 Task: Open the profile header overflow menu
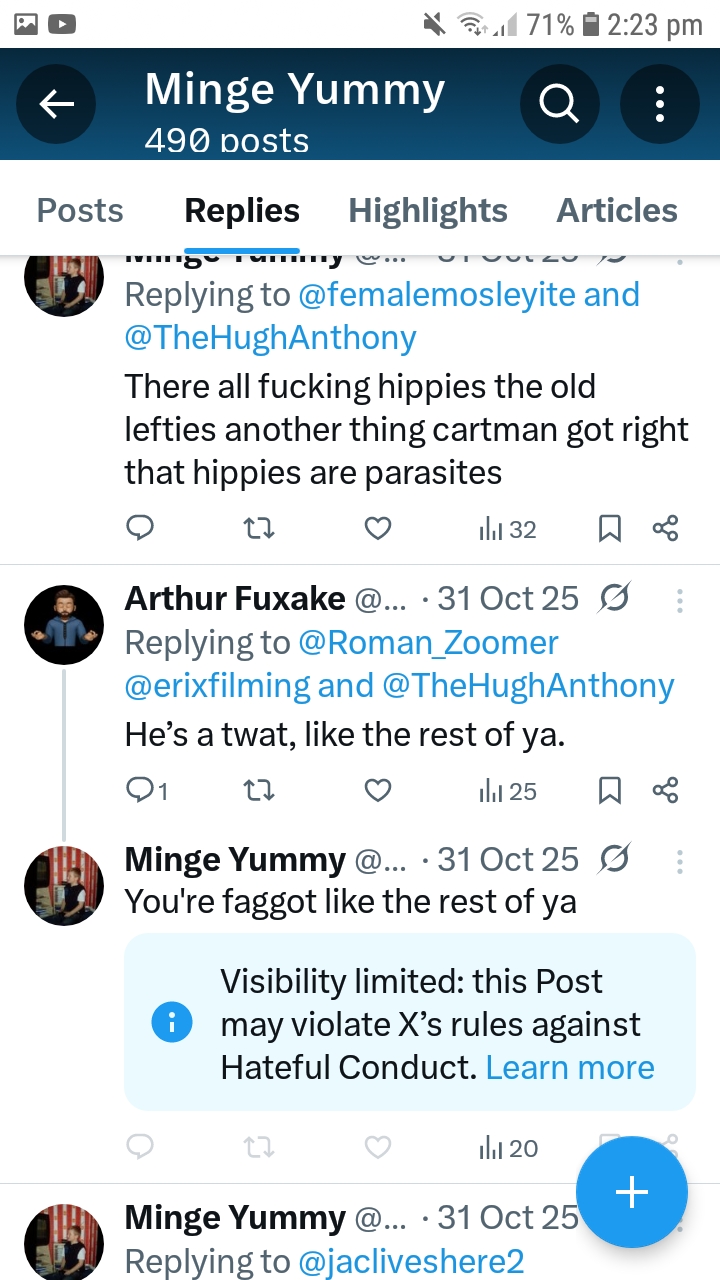[660, 104]
